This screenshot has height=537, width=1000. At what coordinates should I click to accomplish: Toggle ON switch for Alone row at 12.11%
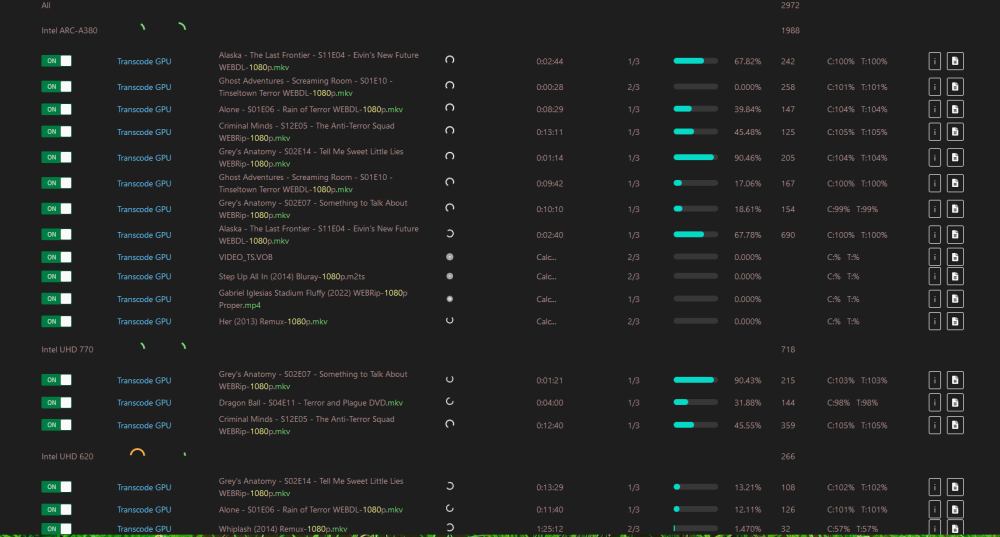56,510
